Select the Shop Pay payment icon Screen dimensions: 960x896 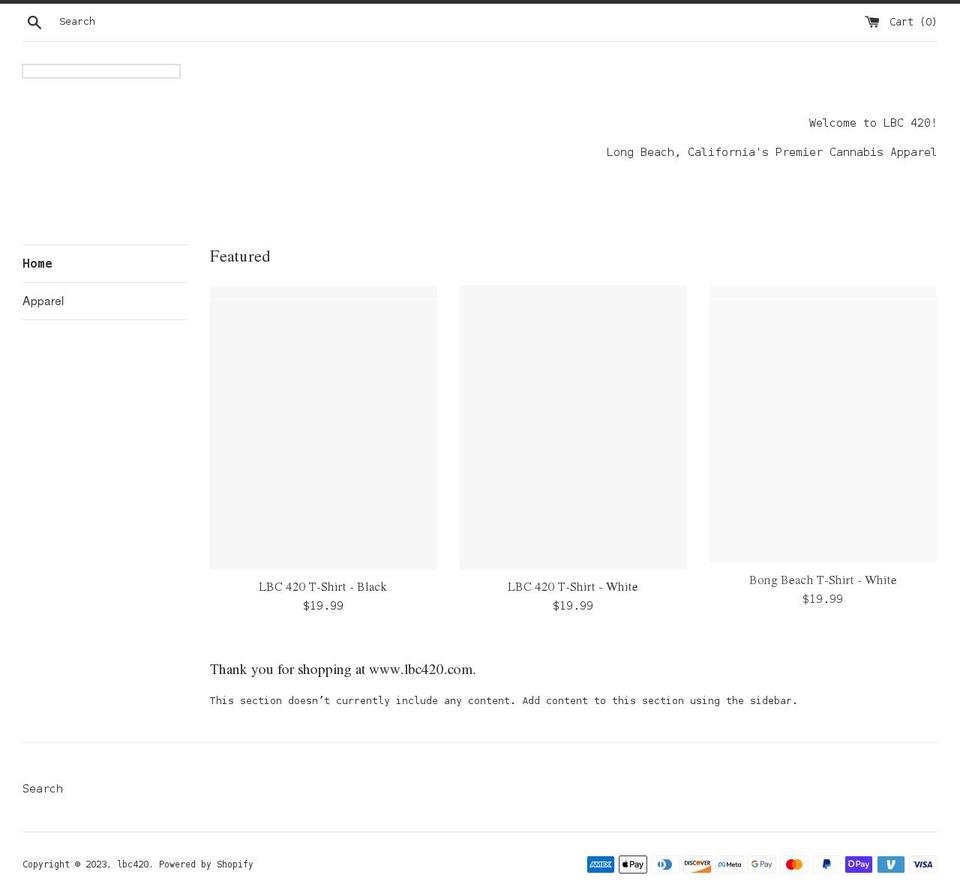click(x=858, y=864)
